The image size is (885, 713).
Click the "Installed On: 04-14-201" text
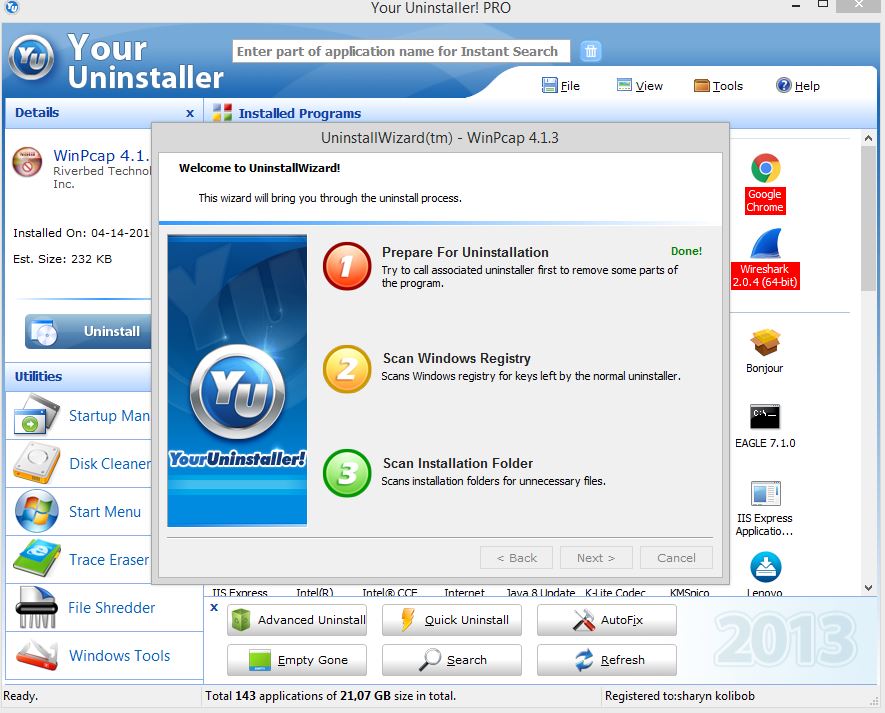[81, 233]
